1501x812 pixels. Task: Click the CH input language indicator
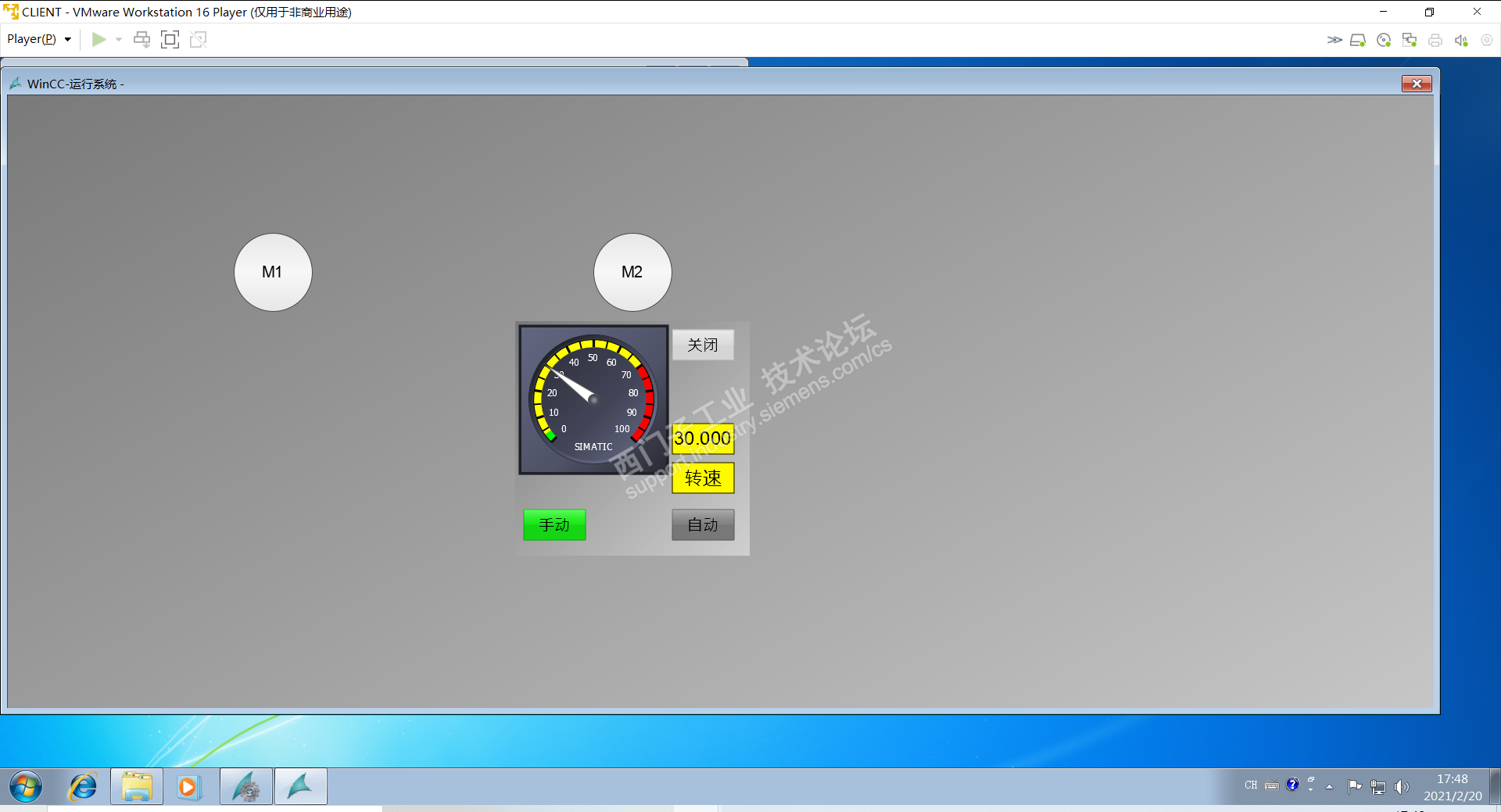click(x=1251, y=785)
